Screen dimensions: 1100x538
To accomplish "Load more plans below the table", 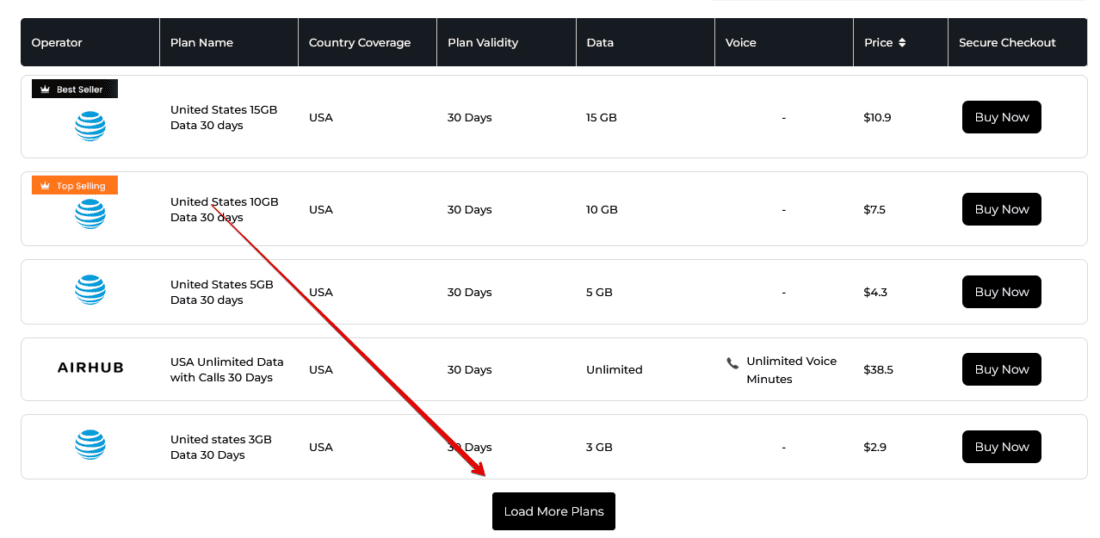I will [x=553, y=511].
